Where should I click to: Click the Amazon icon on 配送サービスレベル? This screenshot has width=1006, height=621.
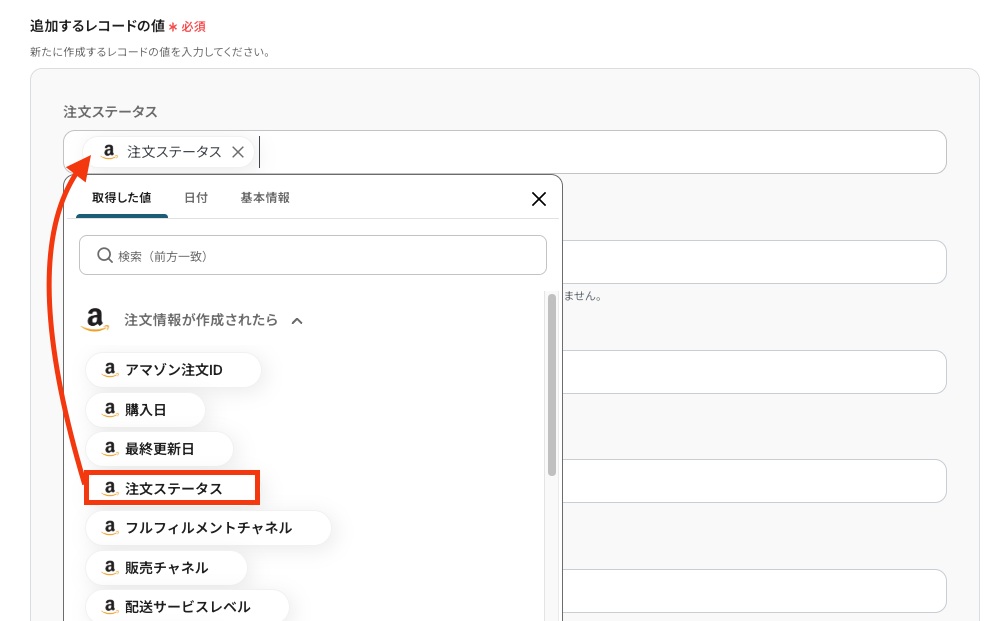(110, 607)
